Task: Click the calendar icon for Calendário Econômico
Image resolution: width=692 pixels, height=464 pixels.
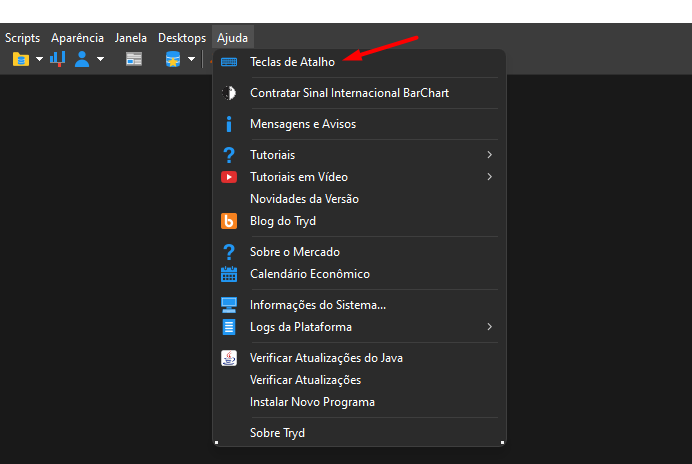Action: (x=229, y=274)
